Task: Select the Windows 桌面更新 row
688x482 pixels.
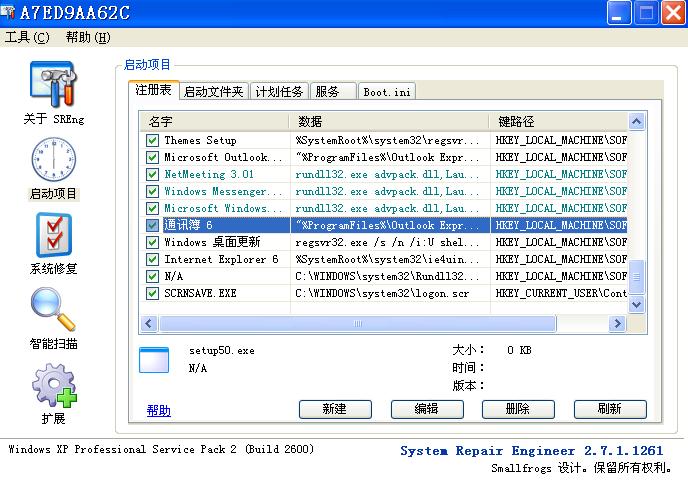Action: 384,243
